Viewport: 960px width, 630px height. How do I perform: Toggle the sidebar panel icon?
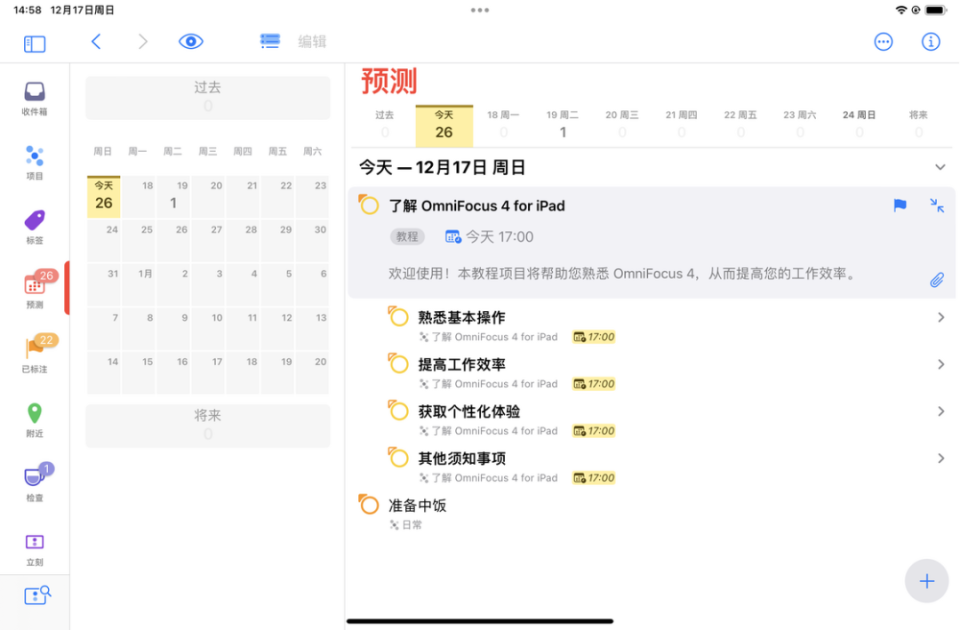point(34,43)
